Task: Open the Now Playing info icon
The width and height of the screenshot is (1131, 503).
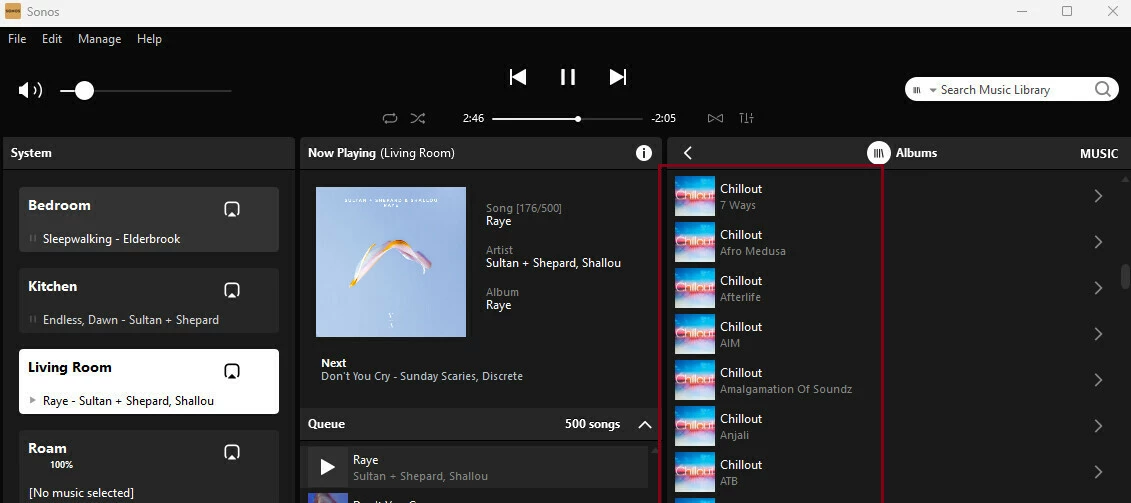Action: click(644, 153)
